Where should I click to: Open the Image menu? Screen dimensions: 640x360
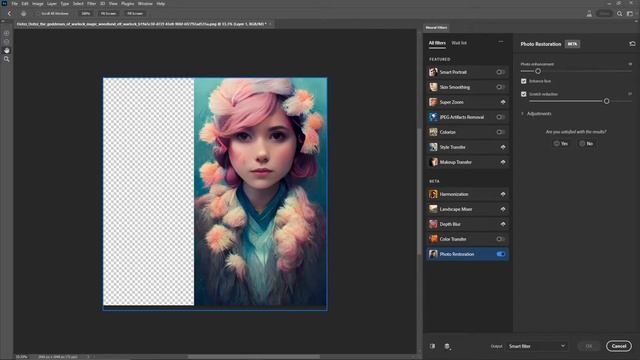38,4
